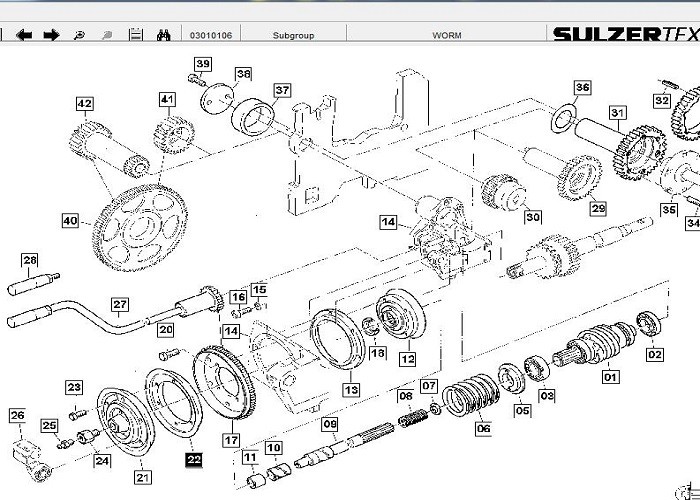Select part callout 29
Image resolution: width=700 pixels, height=500 pixels.
point(598,208)
